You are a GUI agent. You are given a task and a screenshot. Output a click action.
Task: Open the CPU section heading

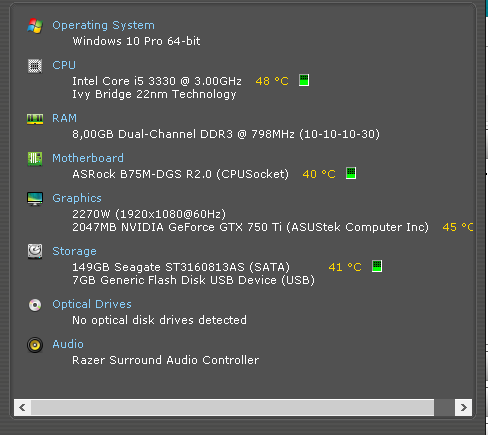coord(64,65)
